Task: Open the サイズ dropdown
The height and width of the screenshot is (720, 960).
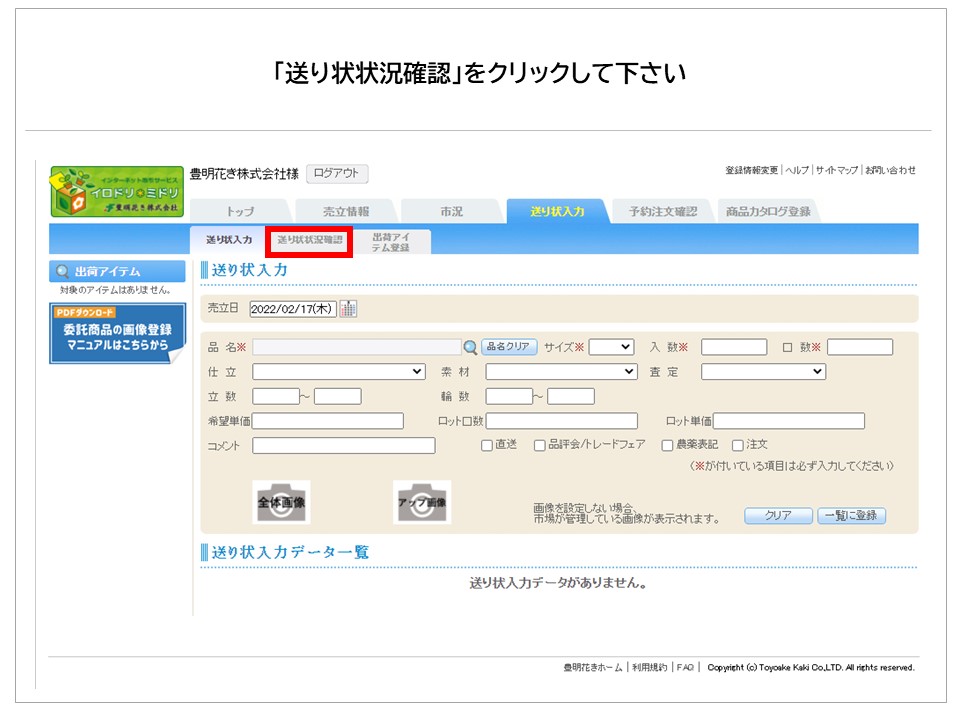Action: 611,347
